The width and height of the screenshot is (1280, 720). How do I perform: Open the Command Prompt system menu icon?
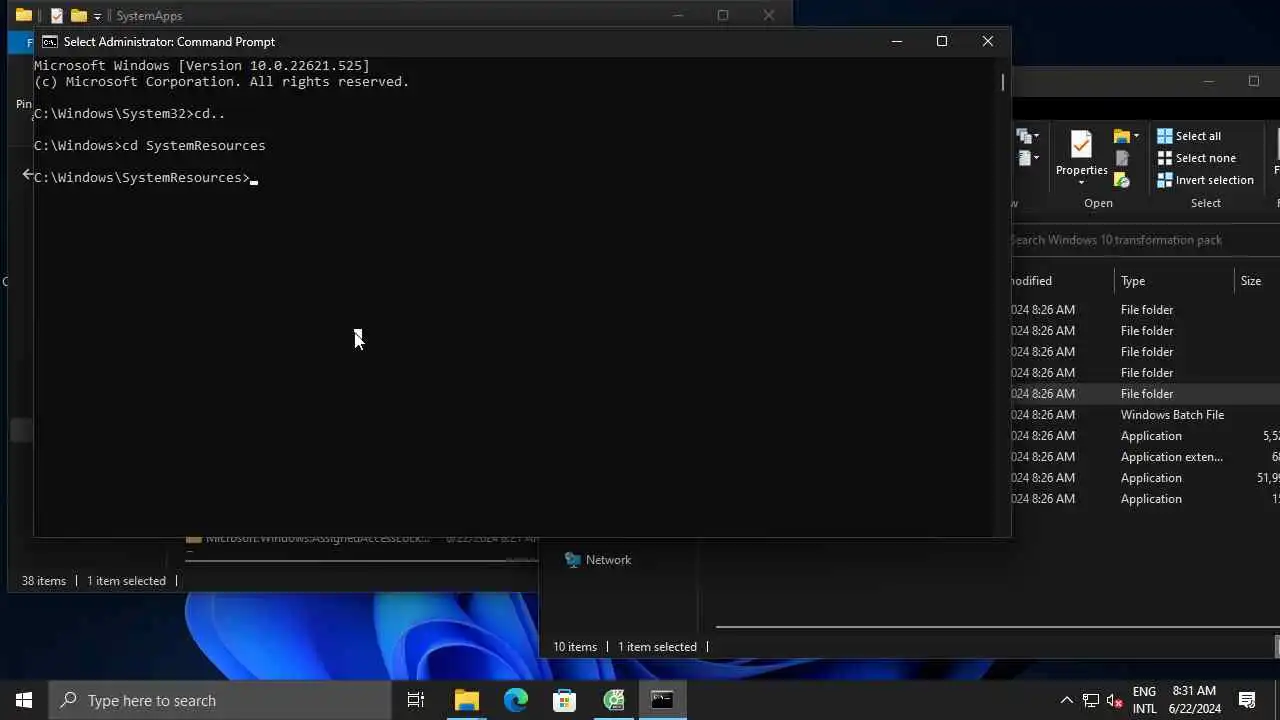[x=49, y=42]
